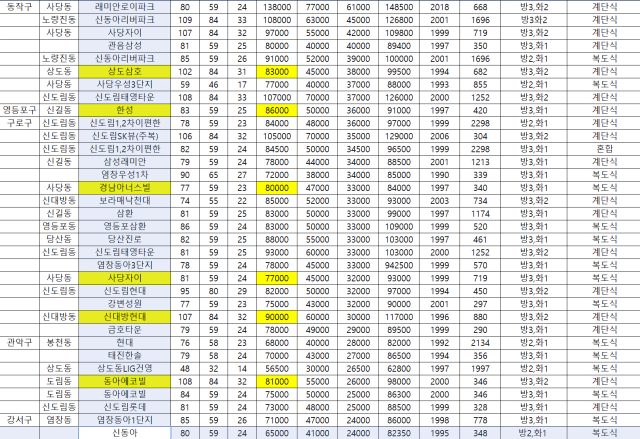The height and width of the screenshot is (439, 640).
Task: Select the 관음삼성 apartment cell
Action: pos(124,46)
